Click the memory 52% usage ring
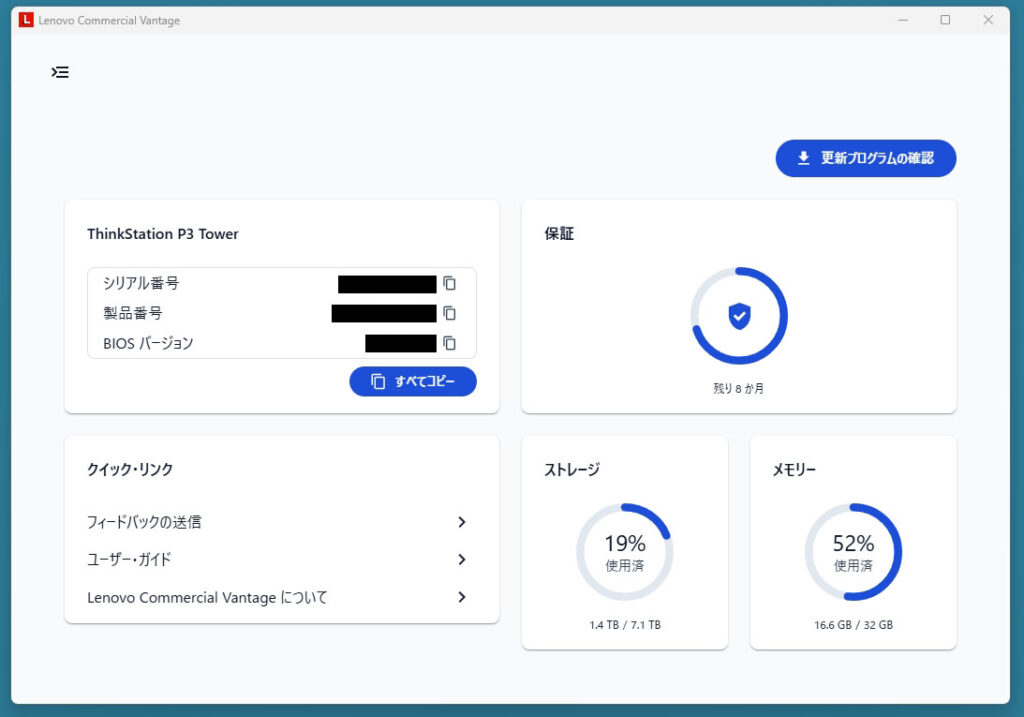Image resolution: width=1024 pixels, height=717 pixels. pyautogui.click(x=853, y=552)
